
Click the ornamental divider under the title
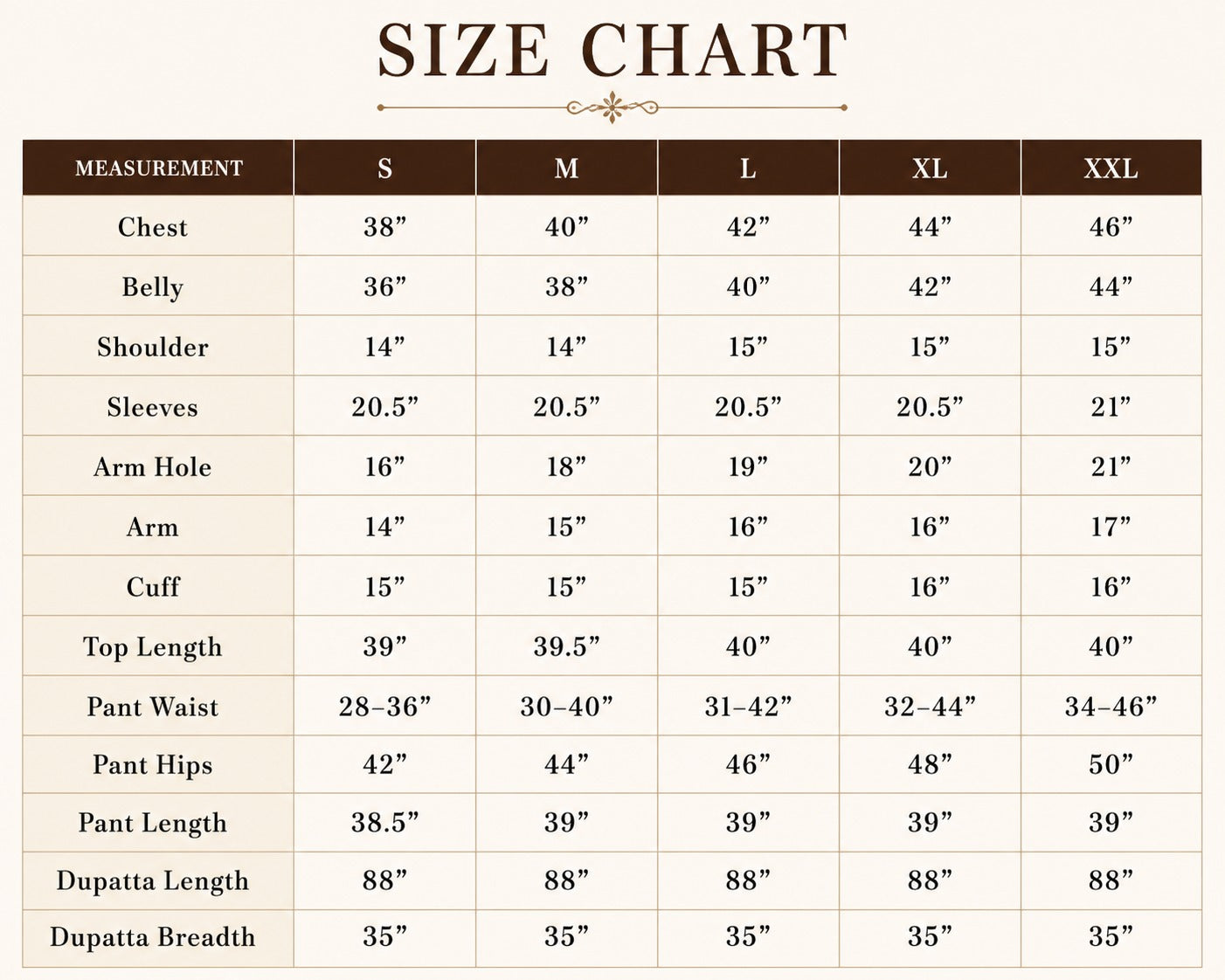[x=612, y=107]
